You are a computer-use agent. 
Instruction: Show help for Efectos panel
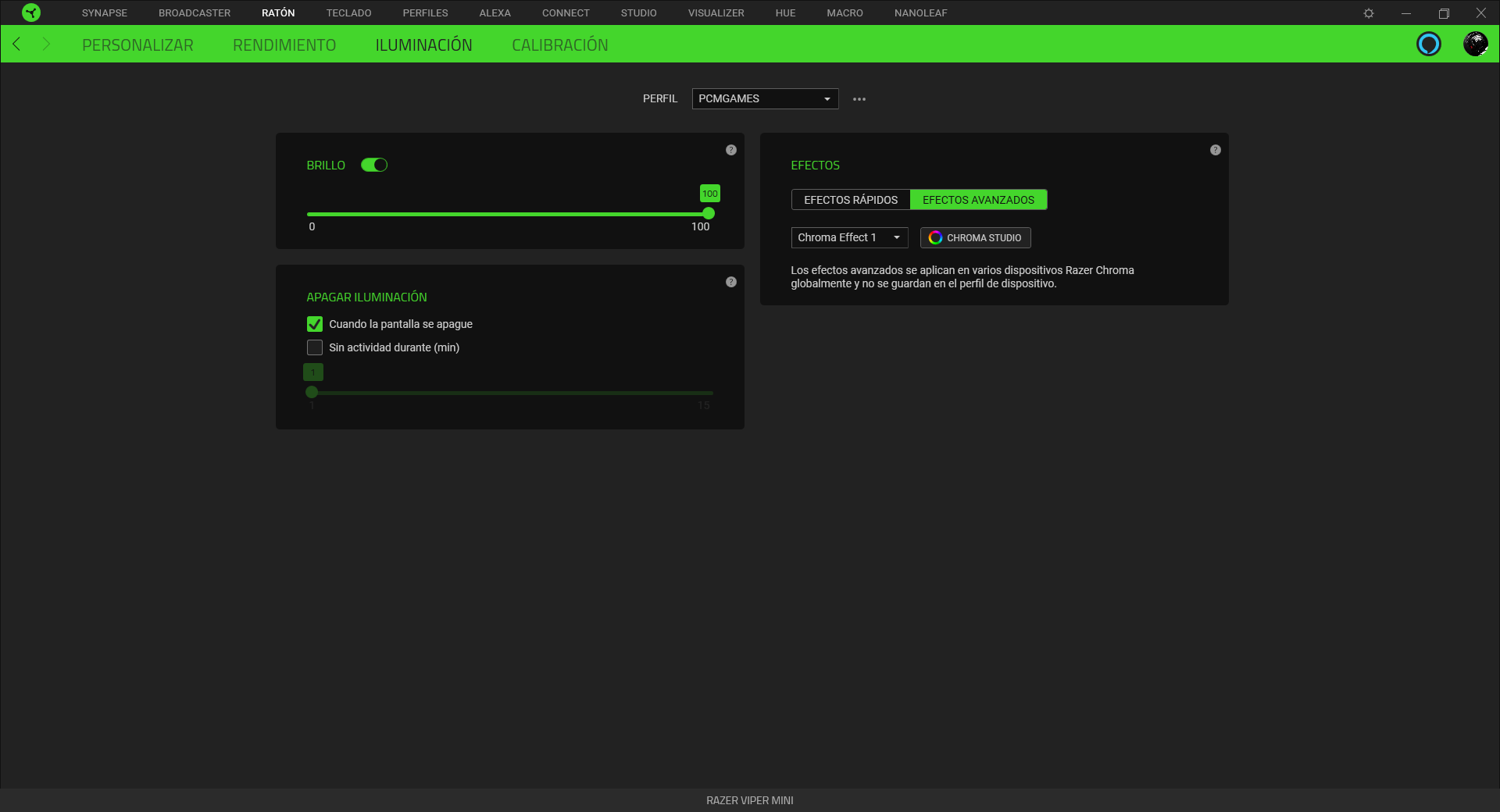point(1216,150)
